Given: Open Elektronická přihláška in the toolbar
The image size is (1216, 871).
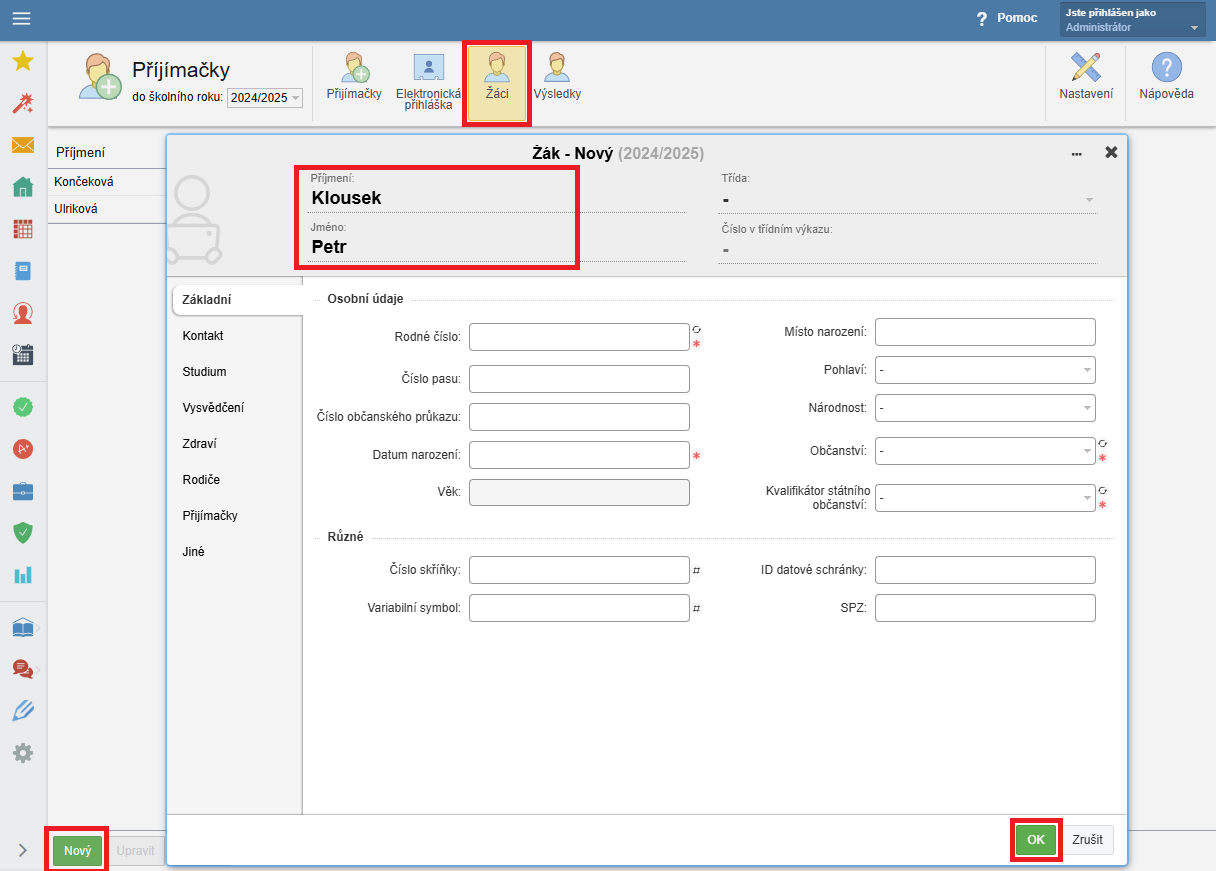Looking at the screenshot, I should (x=429, y=81).
